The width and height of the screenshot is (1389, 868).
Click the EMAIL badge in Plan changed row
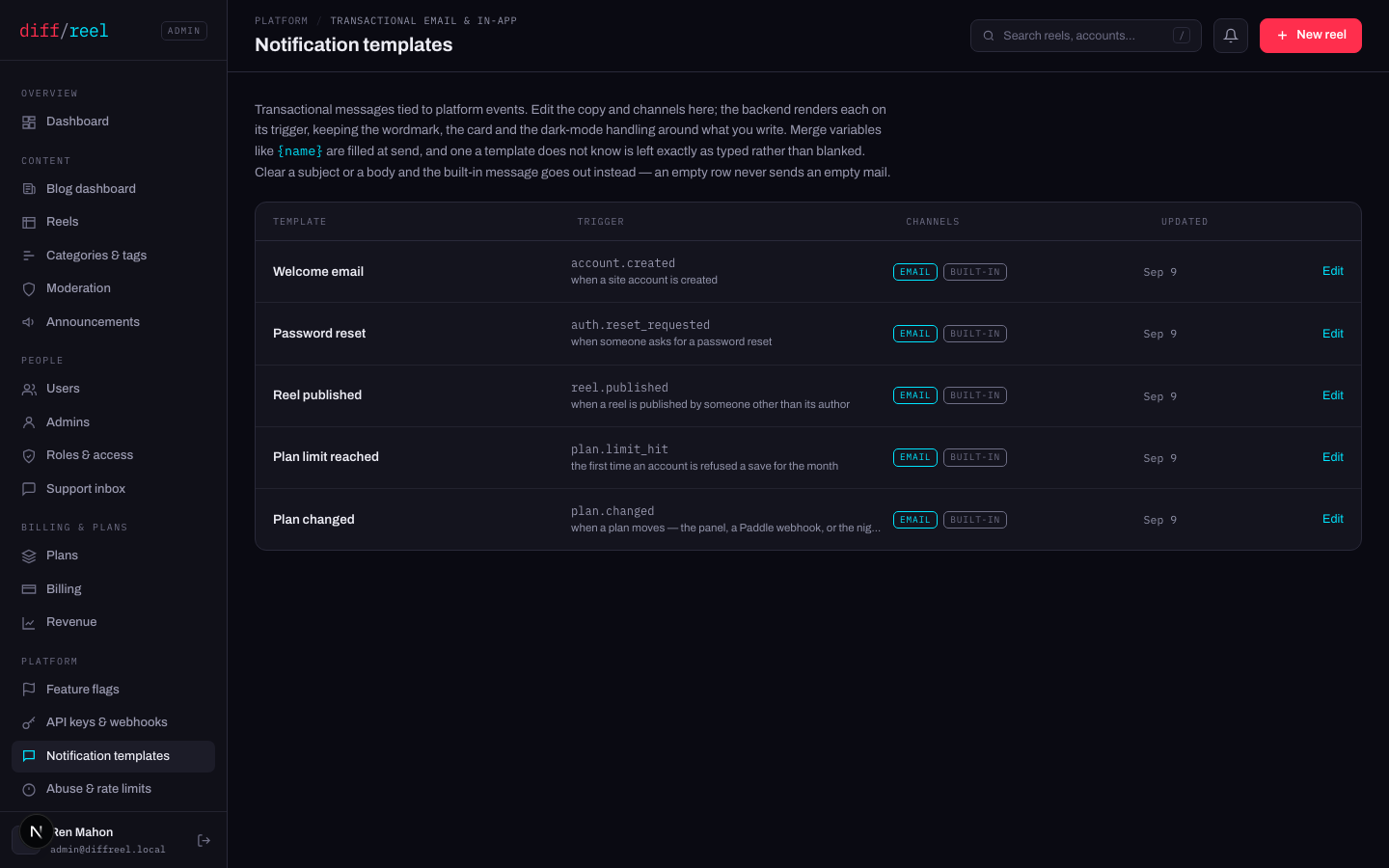coord(915,520)
